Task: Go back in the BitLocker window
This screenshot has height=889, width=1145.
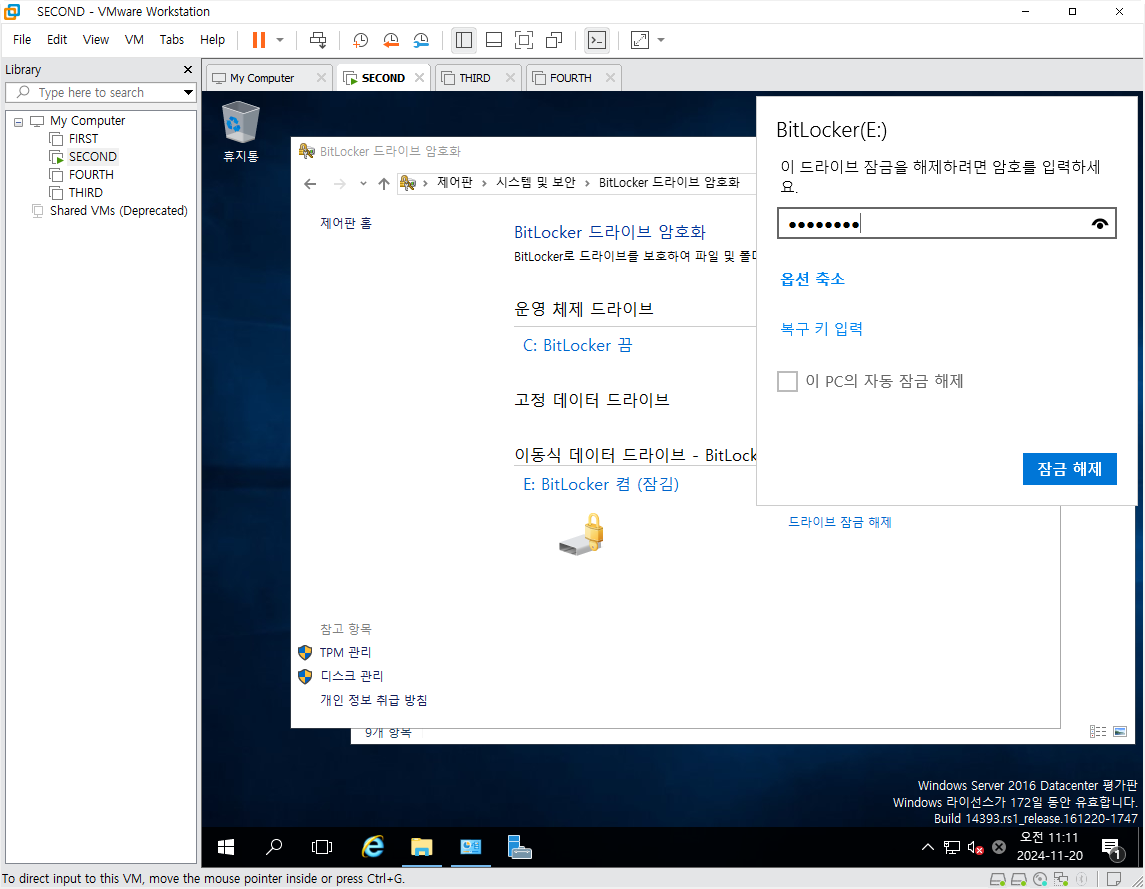Action: pos(310,183)
